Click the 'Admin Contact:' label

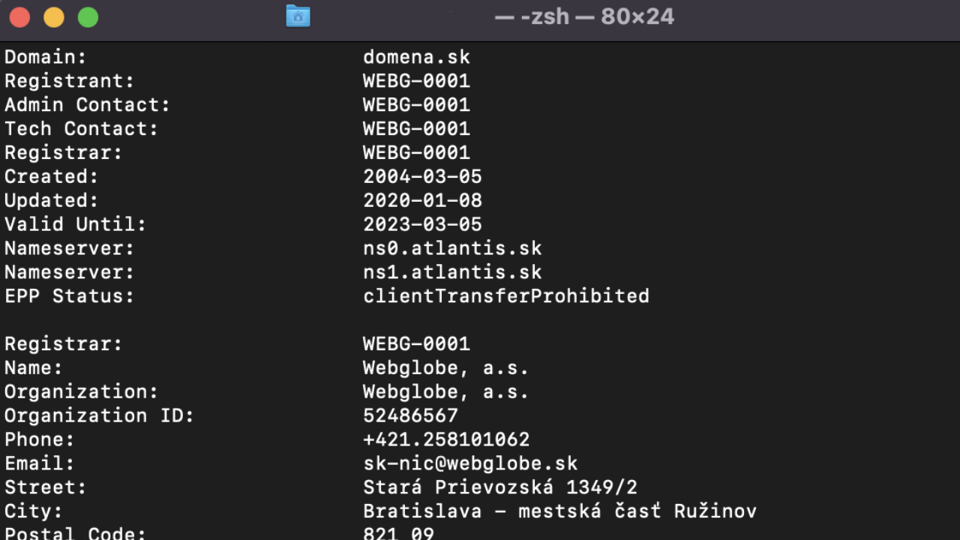tap(88, 105)
